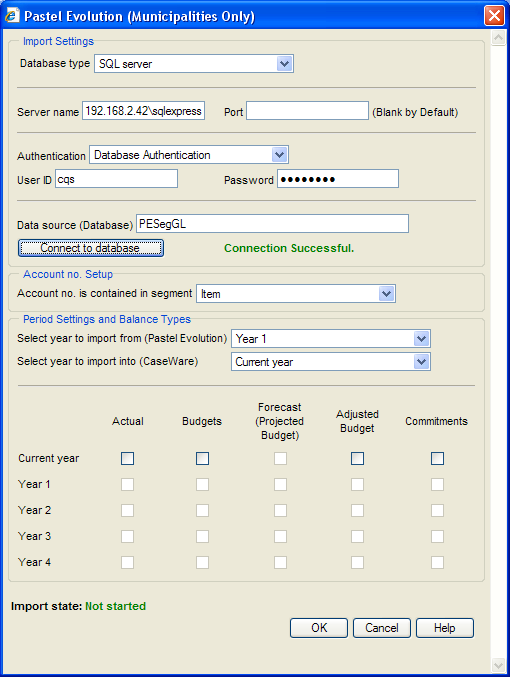Check Year 3 Commitments checkbox
Viewport: 513px width, 677px height.
click(x=437, y=536)
